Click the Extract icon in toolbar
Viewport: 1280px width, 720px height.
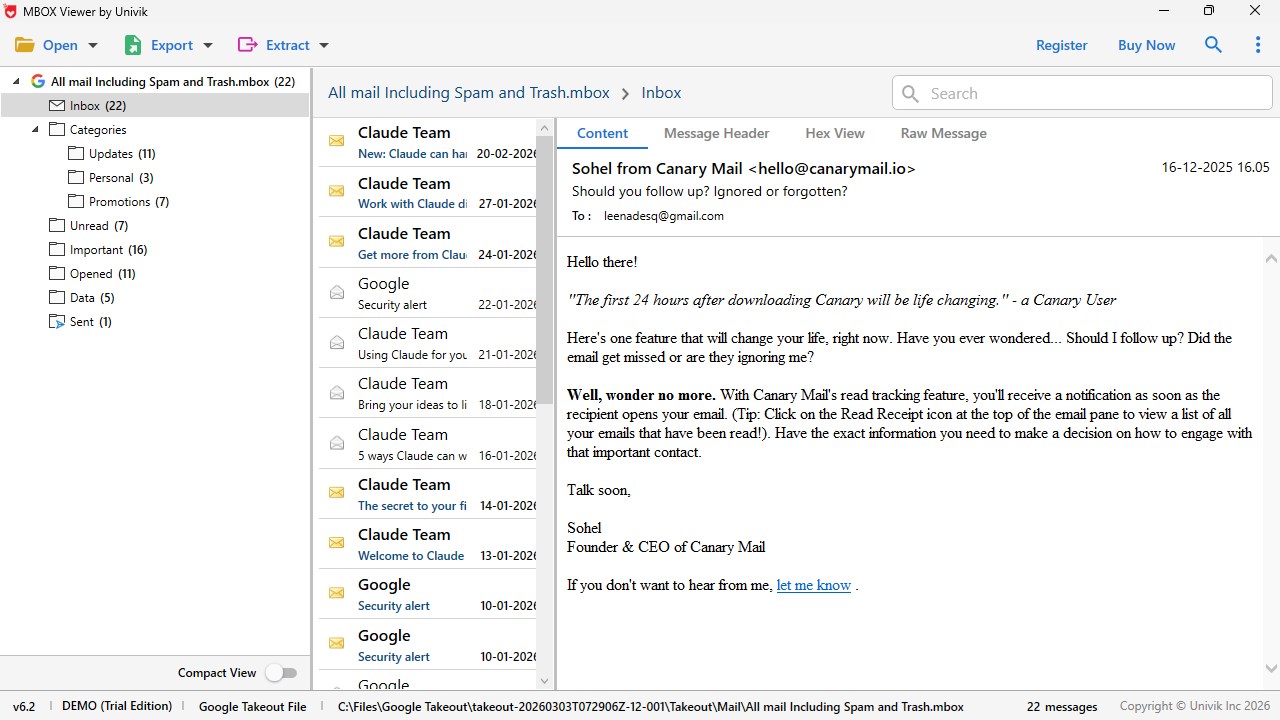(247, 45)
